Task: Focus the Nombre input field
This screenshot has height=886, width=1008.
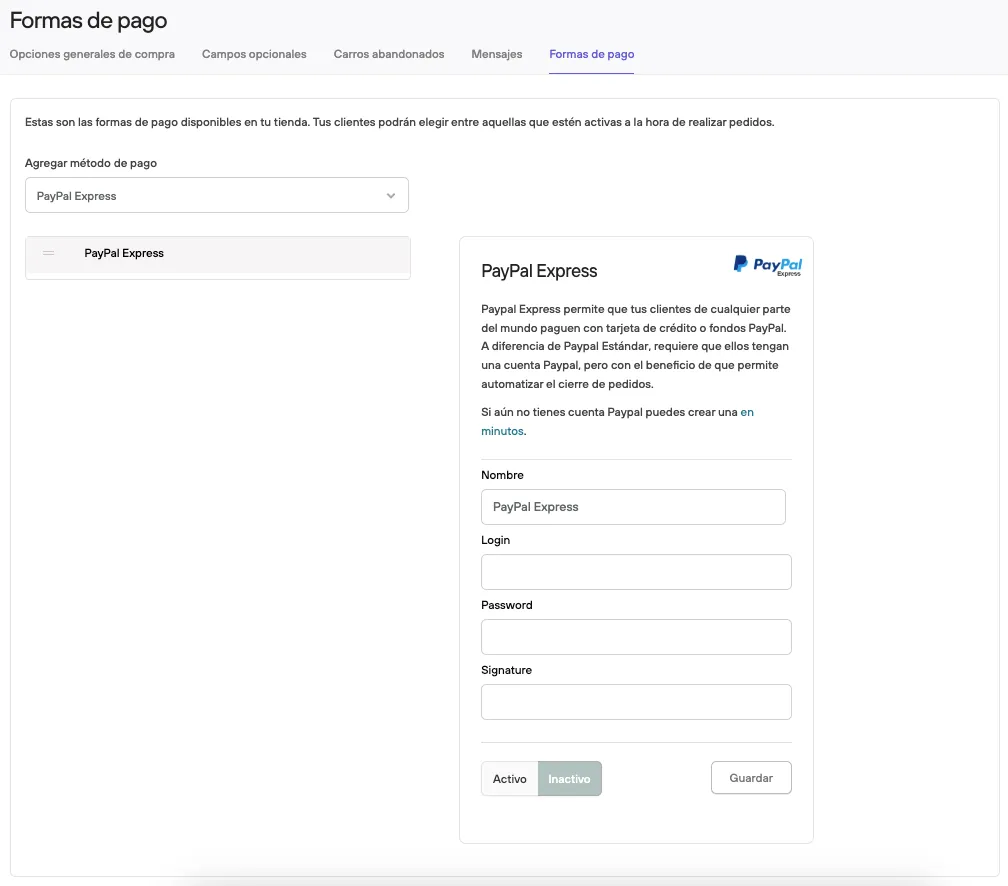Action: point(633,507)
